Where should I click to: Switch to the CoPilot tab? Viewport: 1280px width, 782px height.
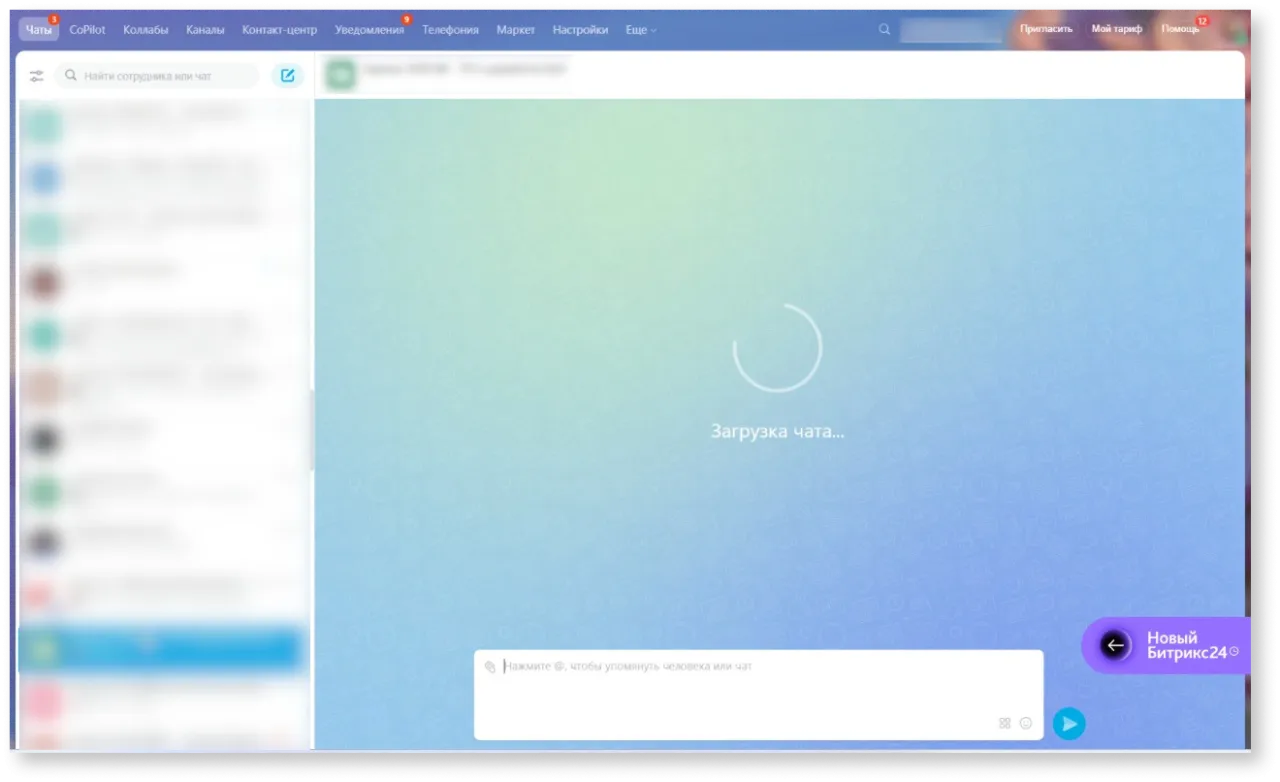[x=87, y=30]
